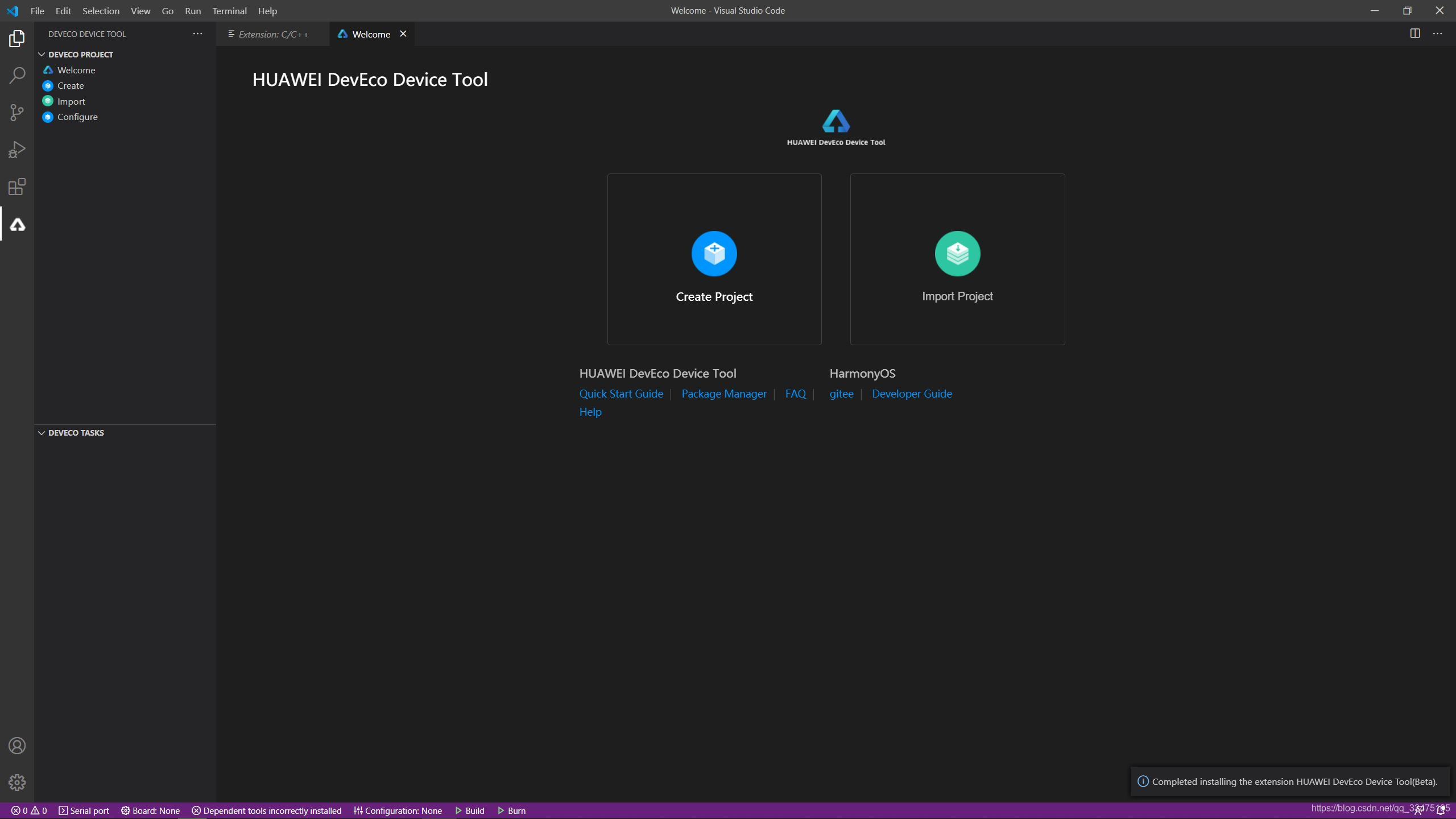Open the Help link below Quick Start Guide
Viewport: 1456px width, 819px height.
pyautogui.click(x=590, y=412)
